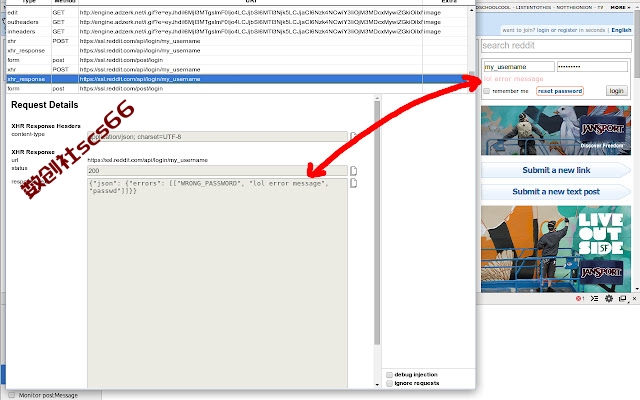Tick the Monitor postMessage checkbox
The width and height of the screenshot is (640, 400).
12,395
